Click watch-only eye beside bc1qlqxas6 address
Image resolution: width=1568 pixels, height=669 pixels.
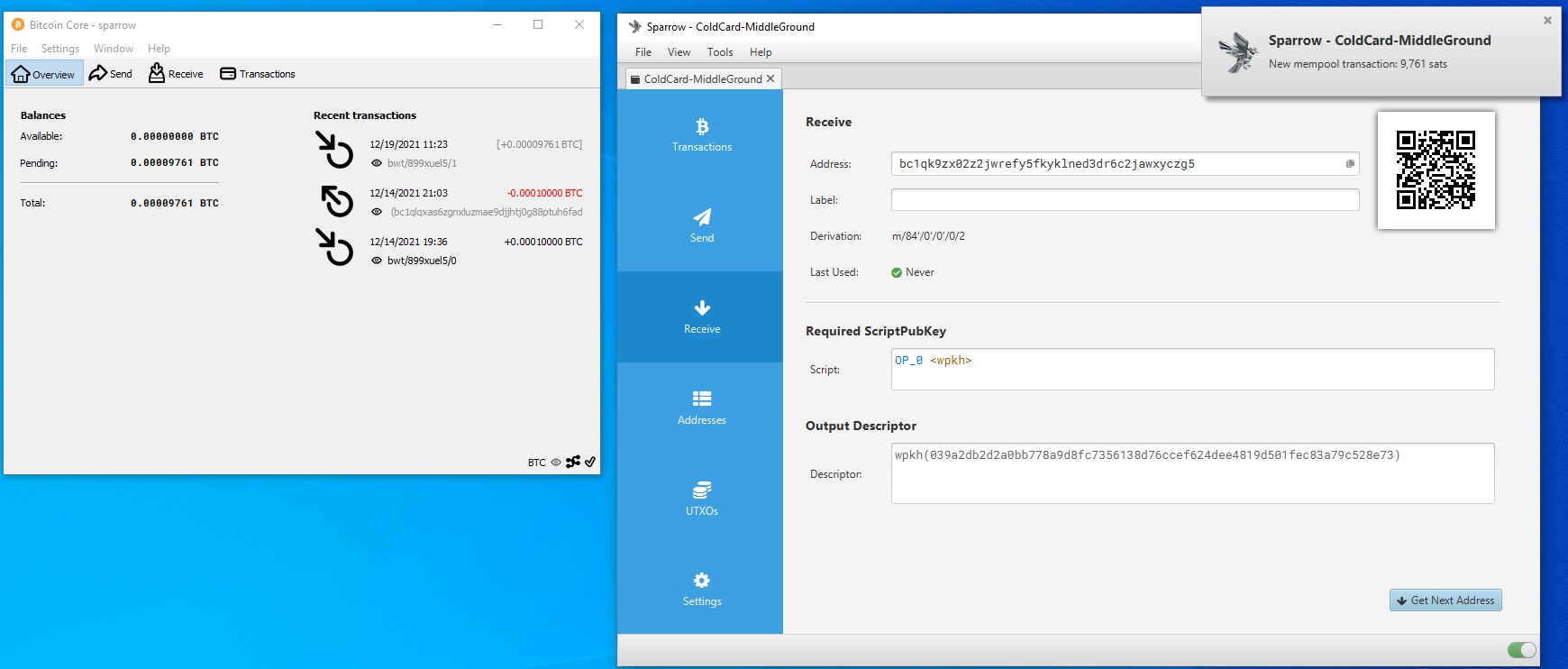coord(377,212)
